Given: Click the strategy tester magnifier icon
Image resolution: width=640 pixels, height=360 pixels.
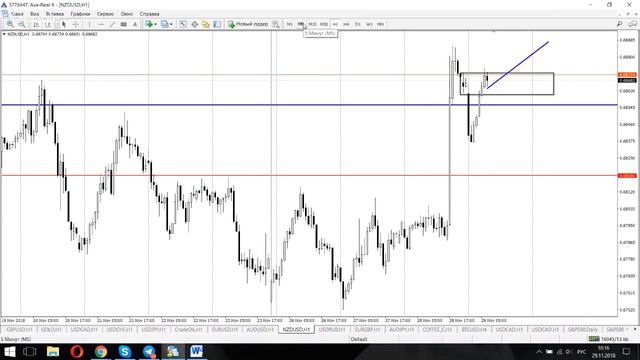Looking at the screenshot, I should [x=276, y=24].
